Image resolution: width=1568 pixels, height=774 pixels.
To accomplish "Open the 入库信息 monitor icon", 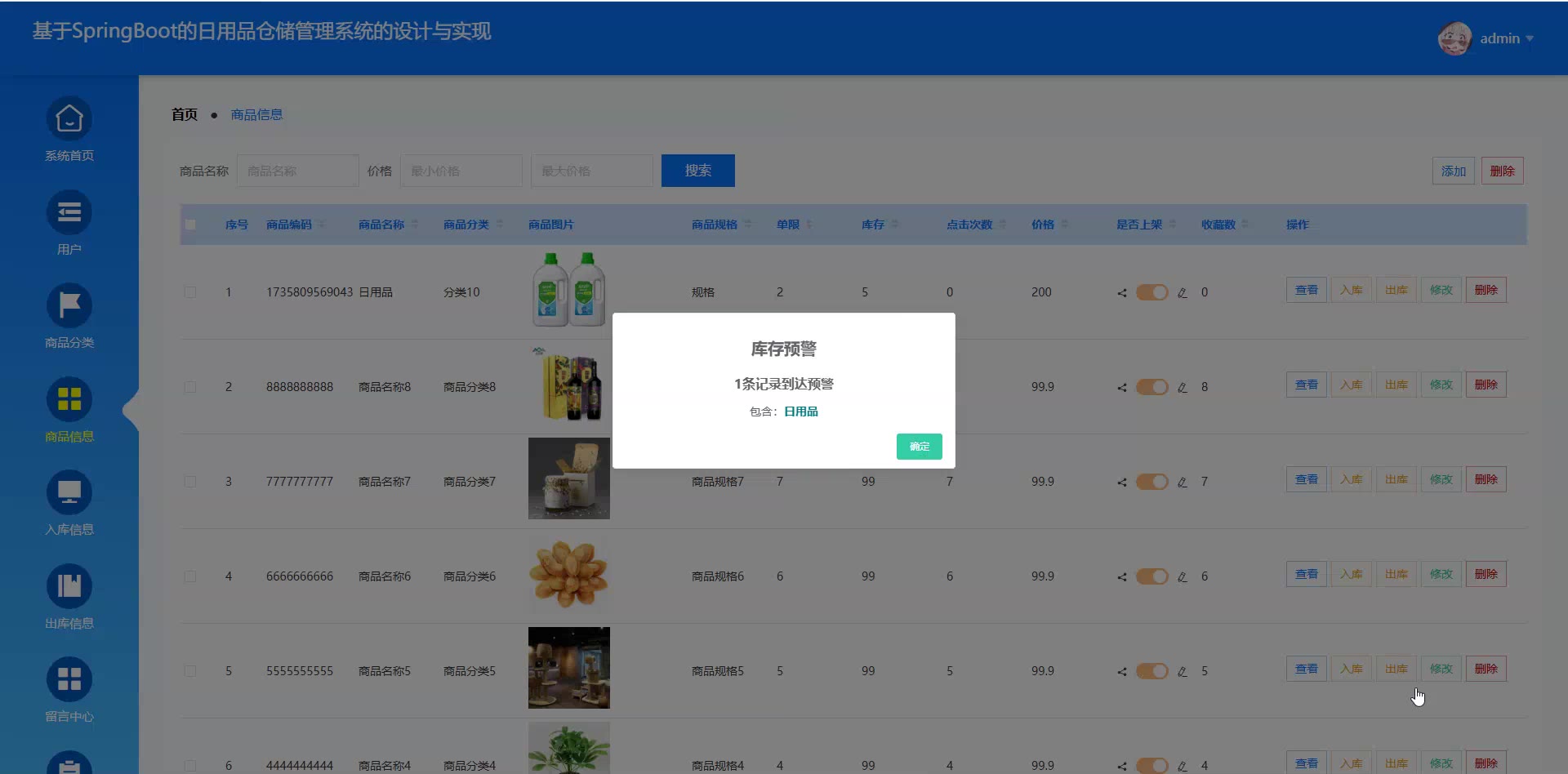I will (x=69, y=493).
